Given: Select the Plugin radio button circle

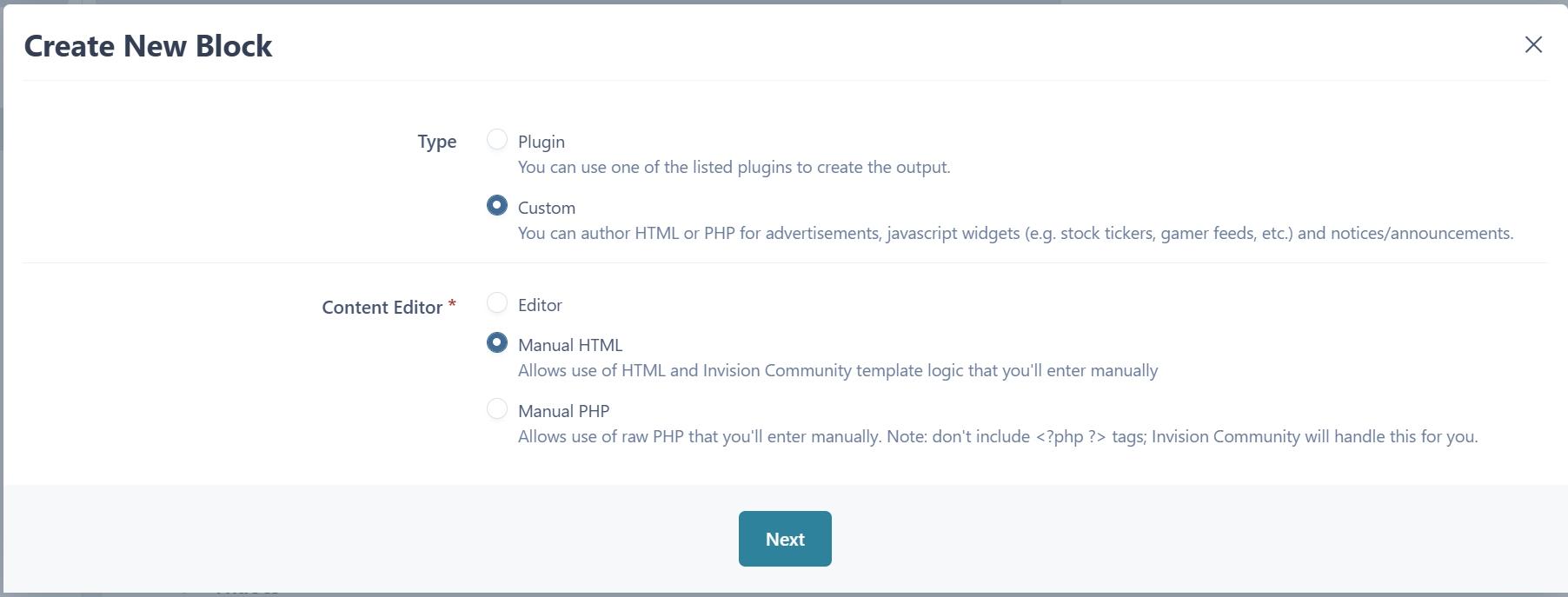Looking at the screenshot, I should click(x=497, y=140).
